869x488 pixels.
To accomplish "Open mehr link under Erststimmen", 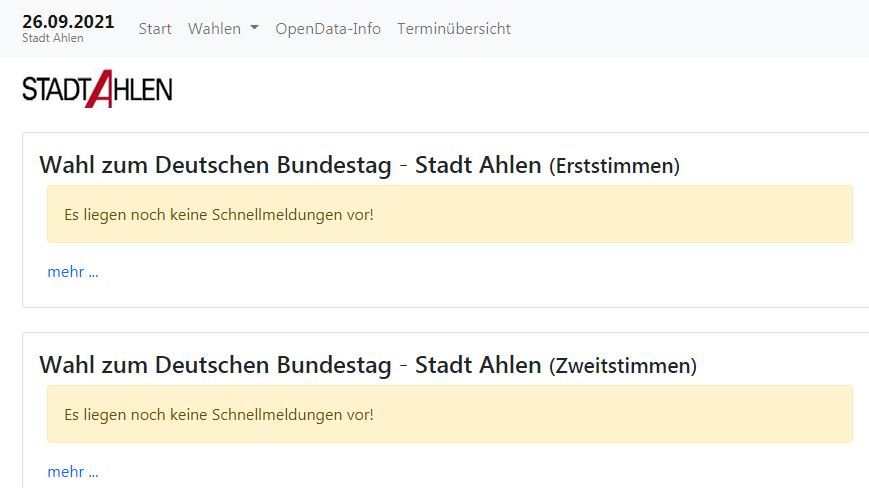I will [73, 272].
